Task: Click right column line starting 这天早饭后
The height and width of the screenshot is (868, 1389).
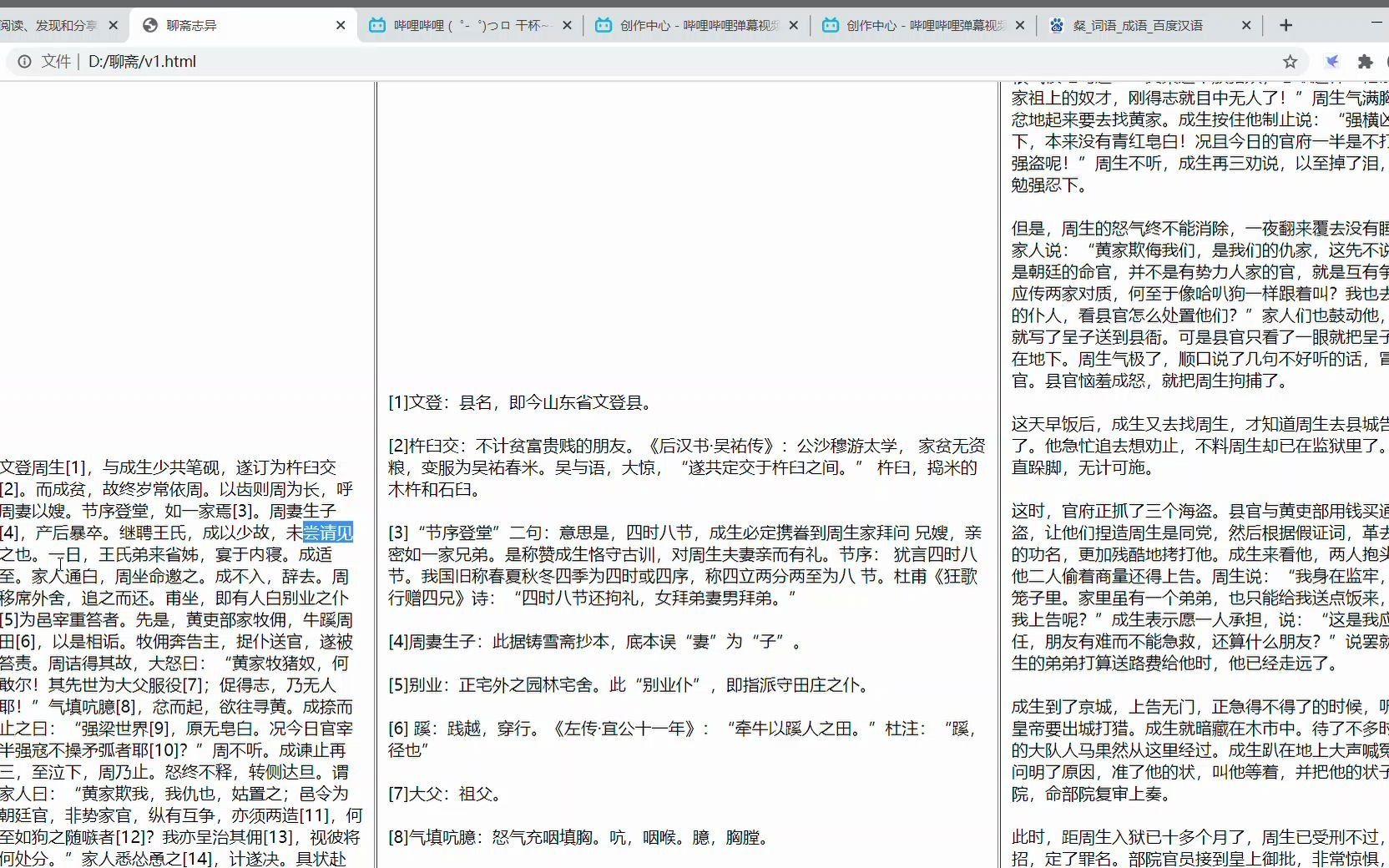Action: [x=1200, y=424]
